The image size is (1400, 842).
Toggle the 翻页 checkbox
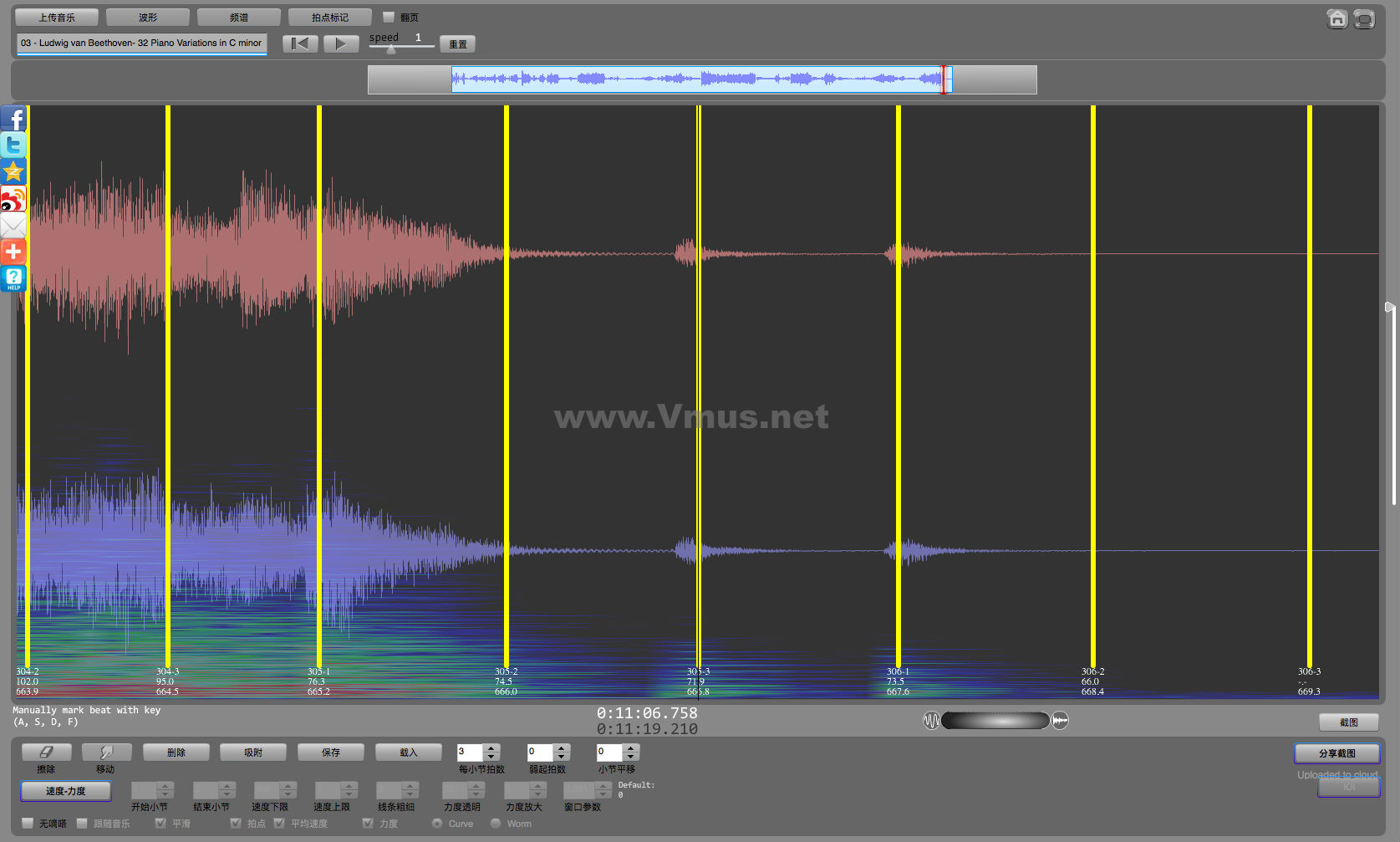[389, 17]
